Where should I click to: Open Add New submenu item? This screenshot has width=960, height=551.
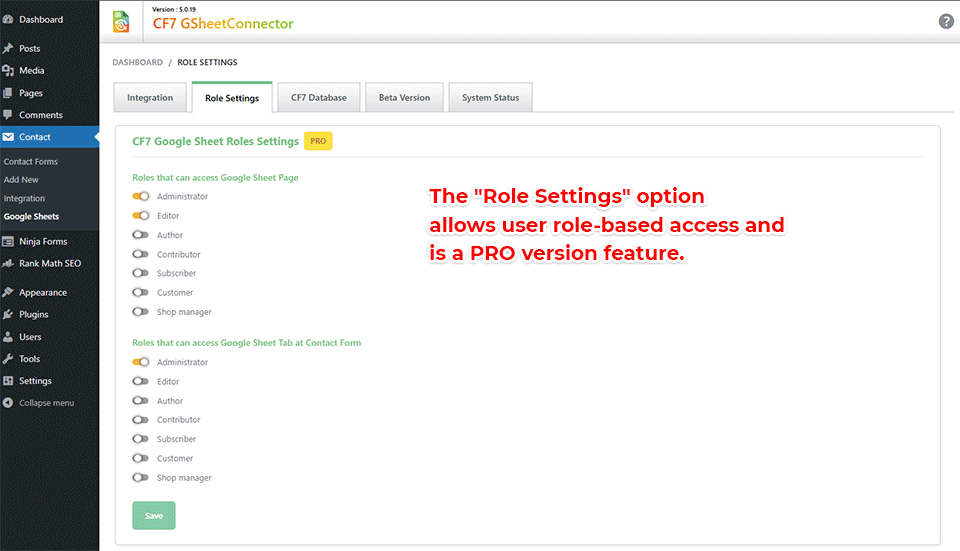coord(21,180)
